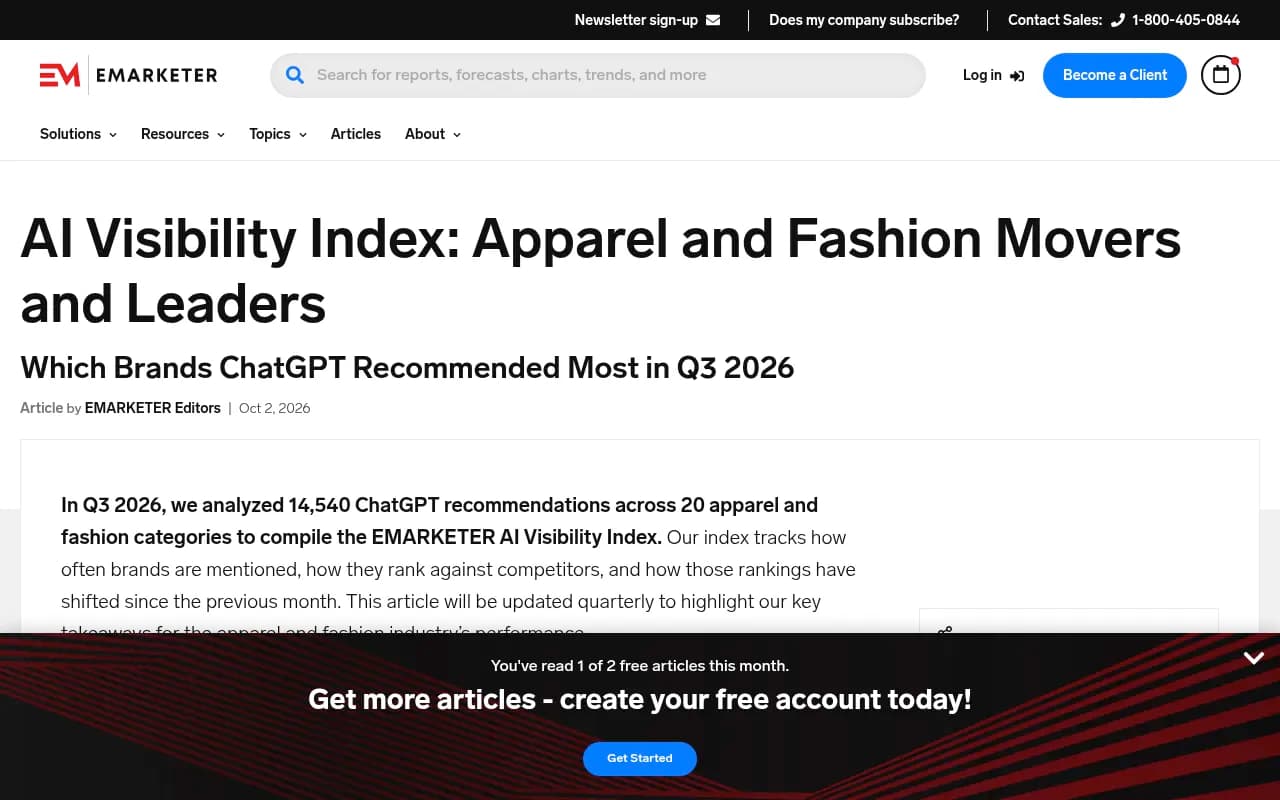This screenshot has height=800, width=1280.
Task: Click the Log in arrow icon
Action: 1017,76
